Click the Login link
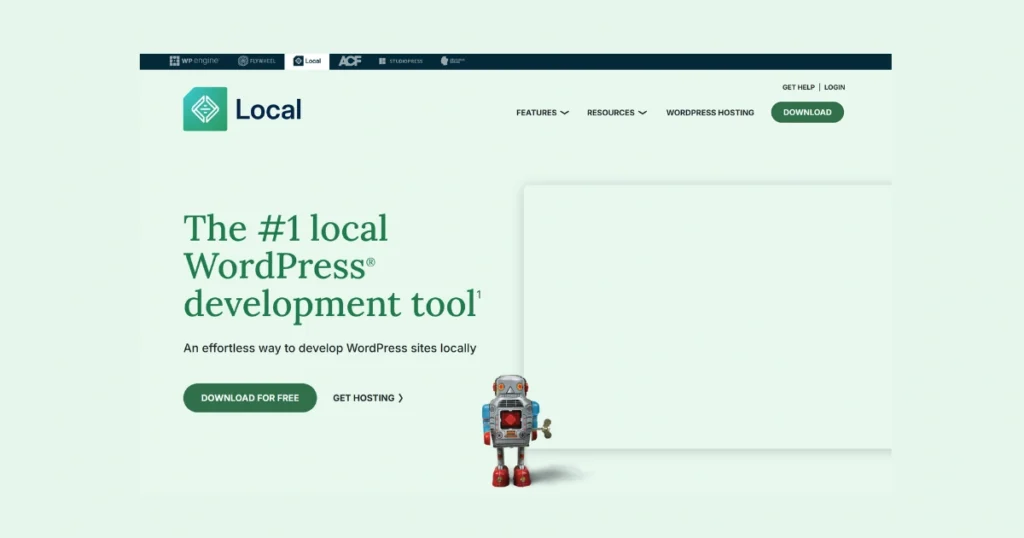The image size is (1024, 538). pyautogui.click(x=834, y=87)
